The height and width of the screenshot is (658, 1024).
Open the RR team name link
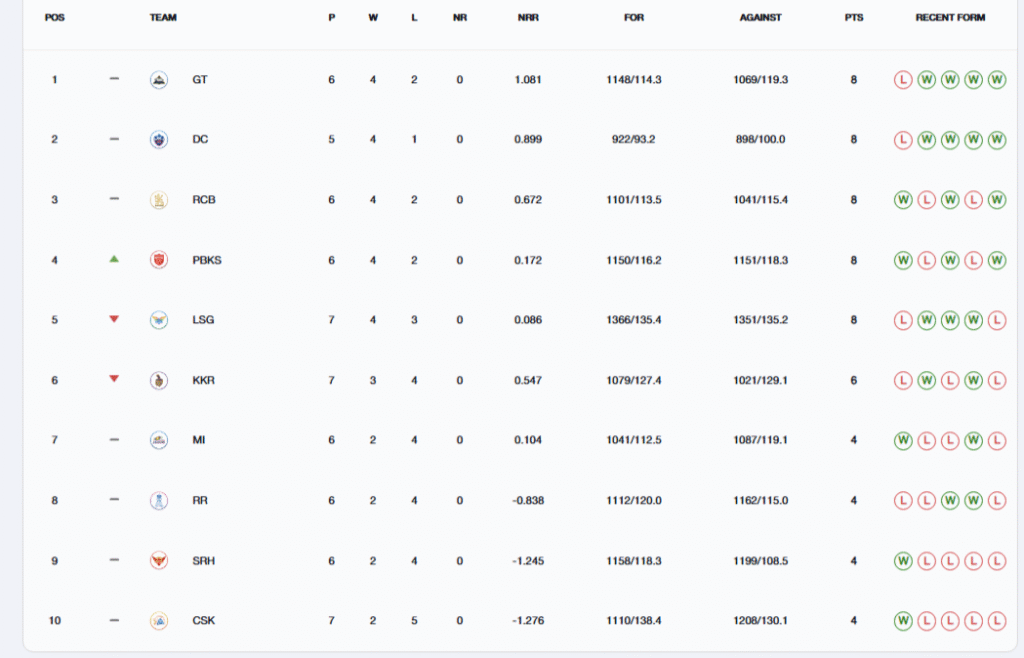(x=200, y=500)
